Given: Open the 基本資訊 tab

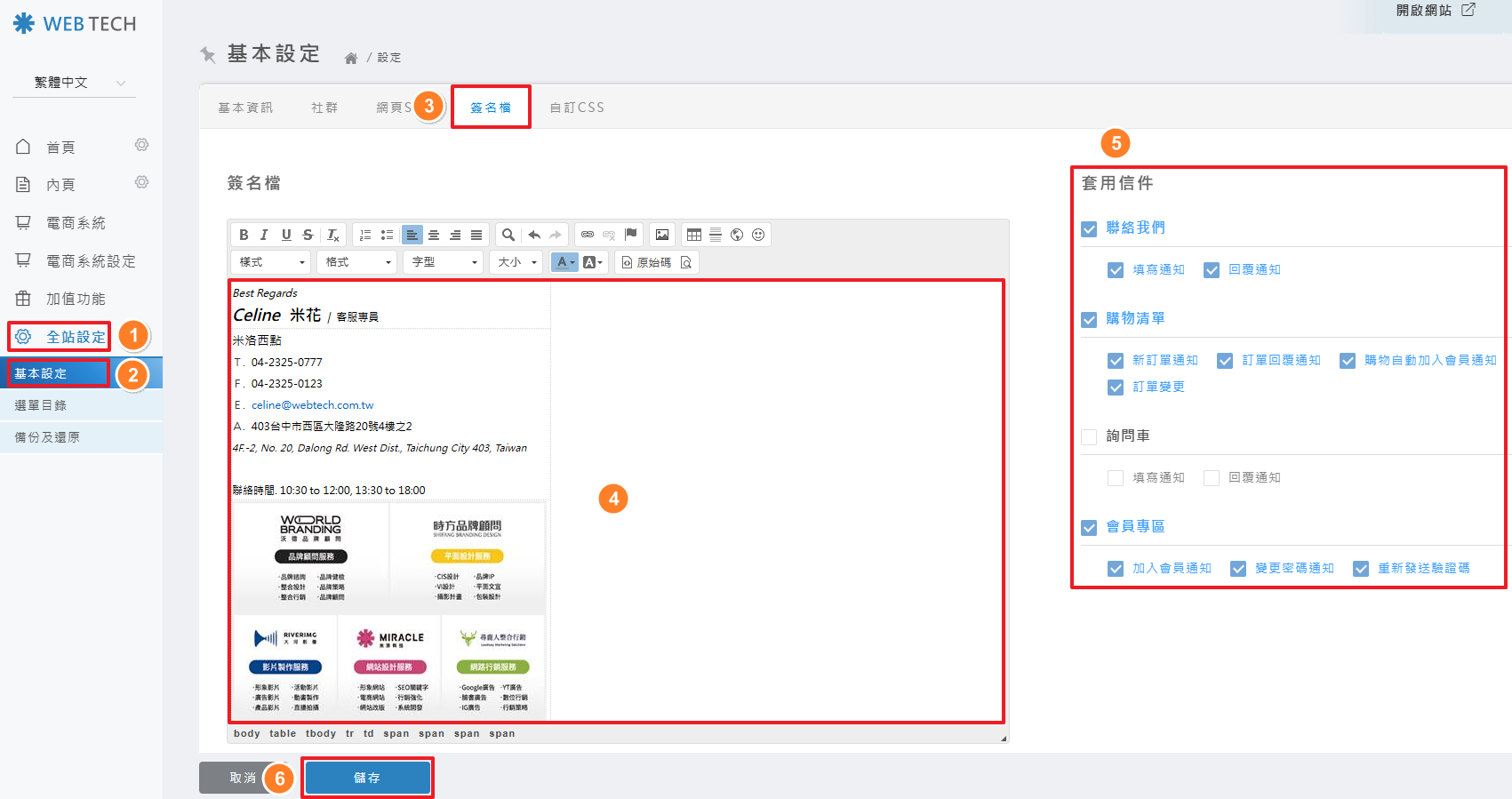Looking at the screenshot, I should [245, 108].
